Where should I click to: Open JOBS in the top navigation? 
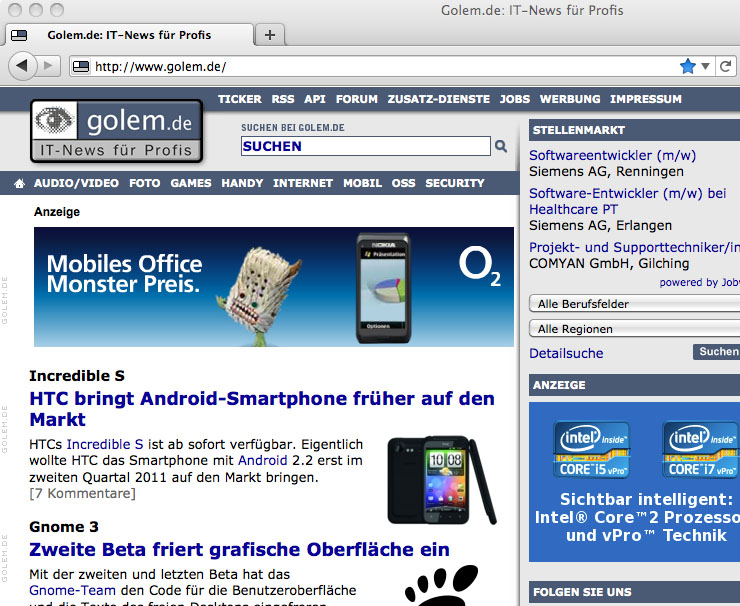click(515, 99)
